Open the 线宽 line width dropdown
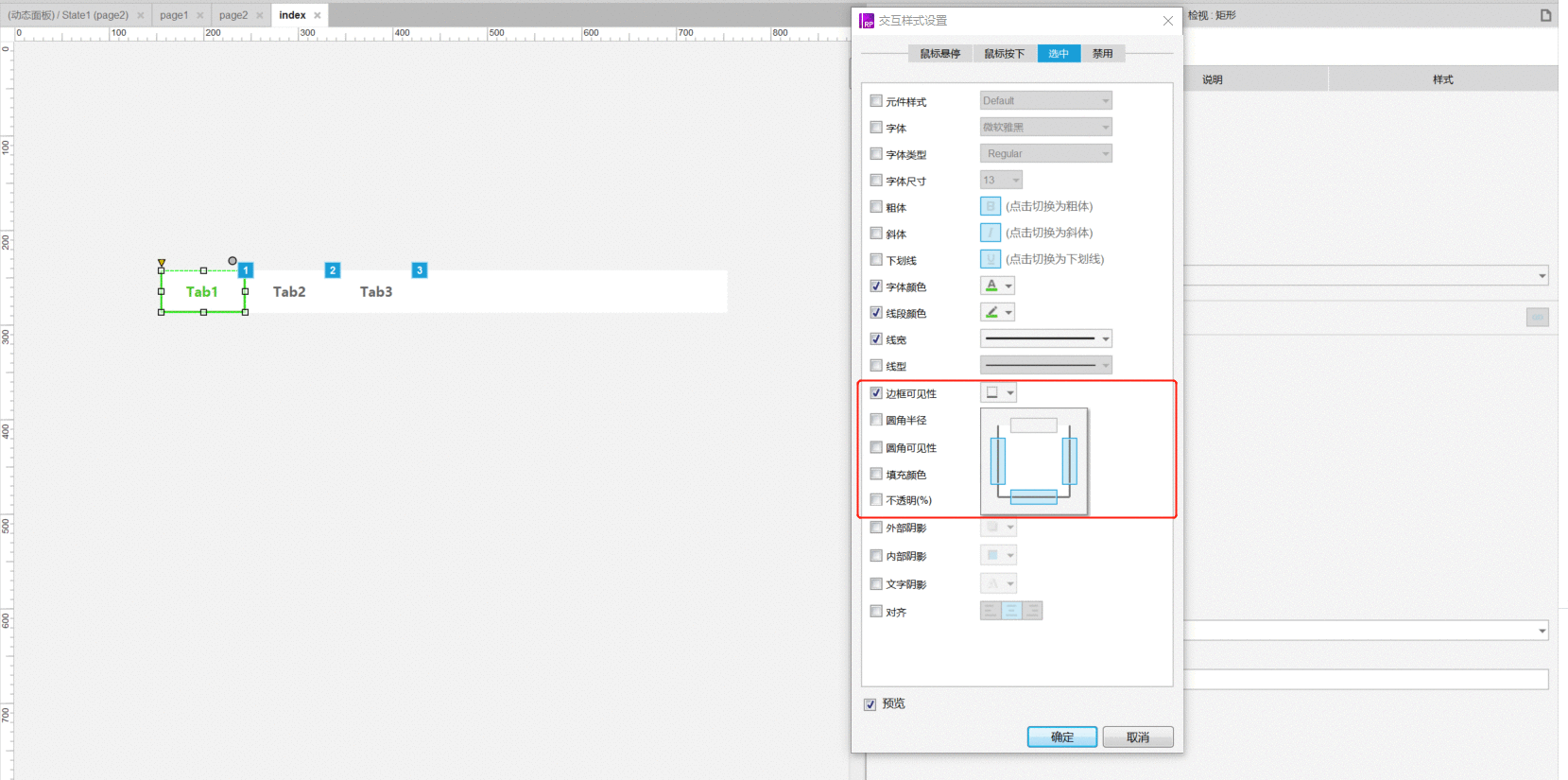 [x=1046, y=338]
